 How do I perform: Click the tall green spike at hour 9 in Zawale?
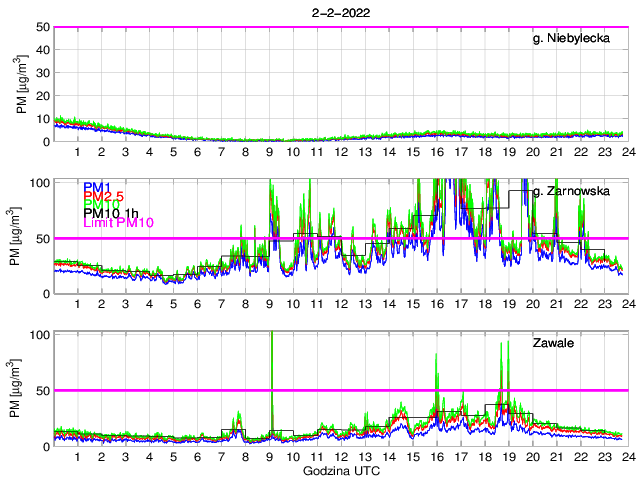point(272,370)
